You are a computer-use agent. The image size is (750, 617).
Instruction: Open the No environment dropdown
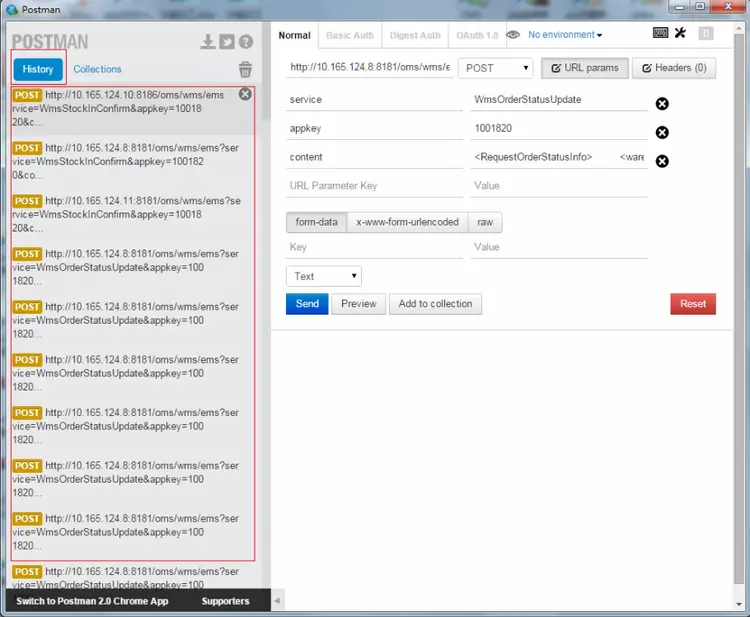[565, 35]
